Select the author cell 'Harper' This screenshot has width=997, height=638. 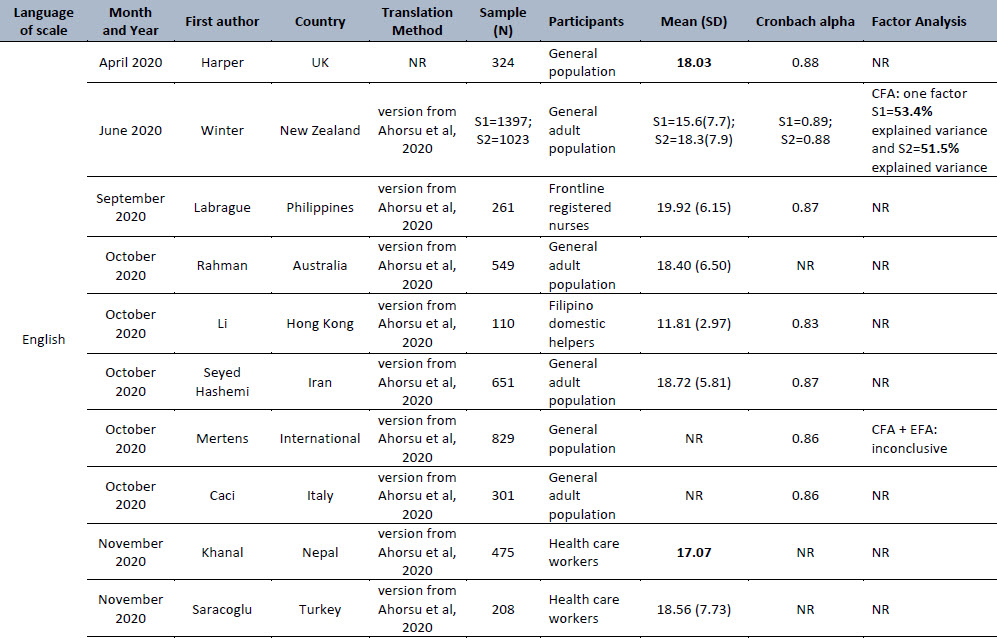[222, 62]
